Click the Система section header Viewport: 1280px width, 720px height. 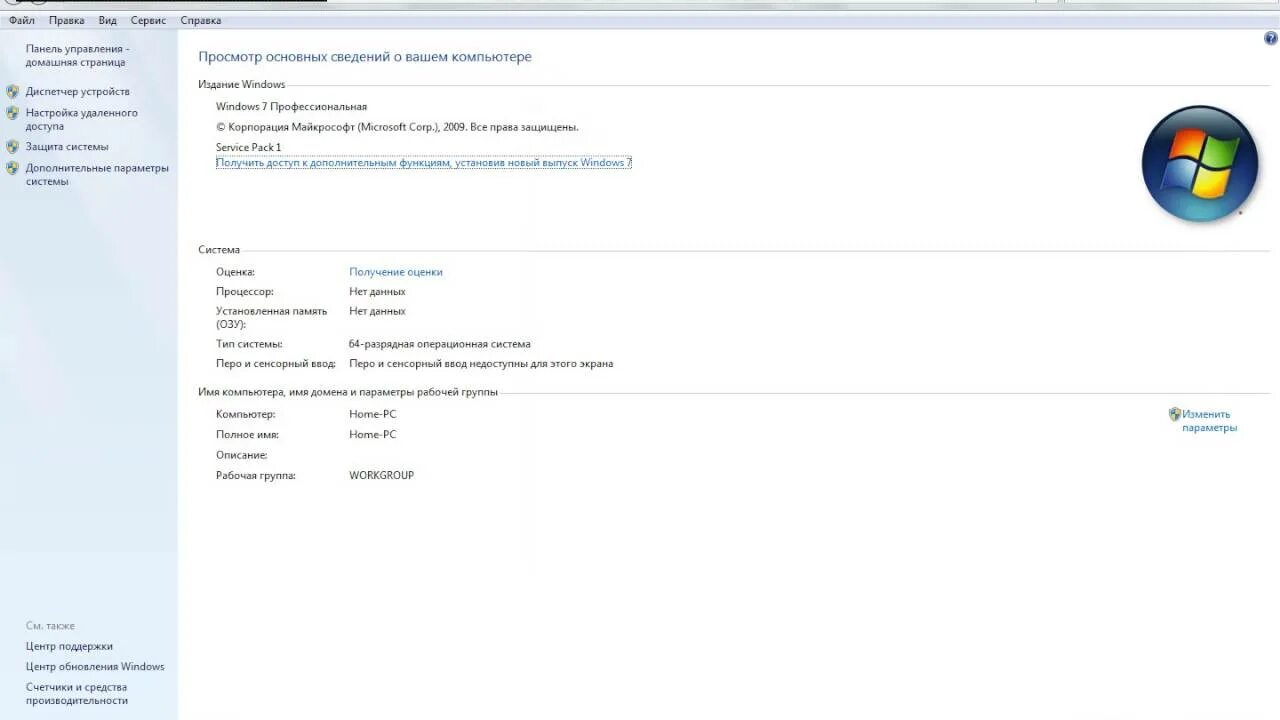(219, 250)
